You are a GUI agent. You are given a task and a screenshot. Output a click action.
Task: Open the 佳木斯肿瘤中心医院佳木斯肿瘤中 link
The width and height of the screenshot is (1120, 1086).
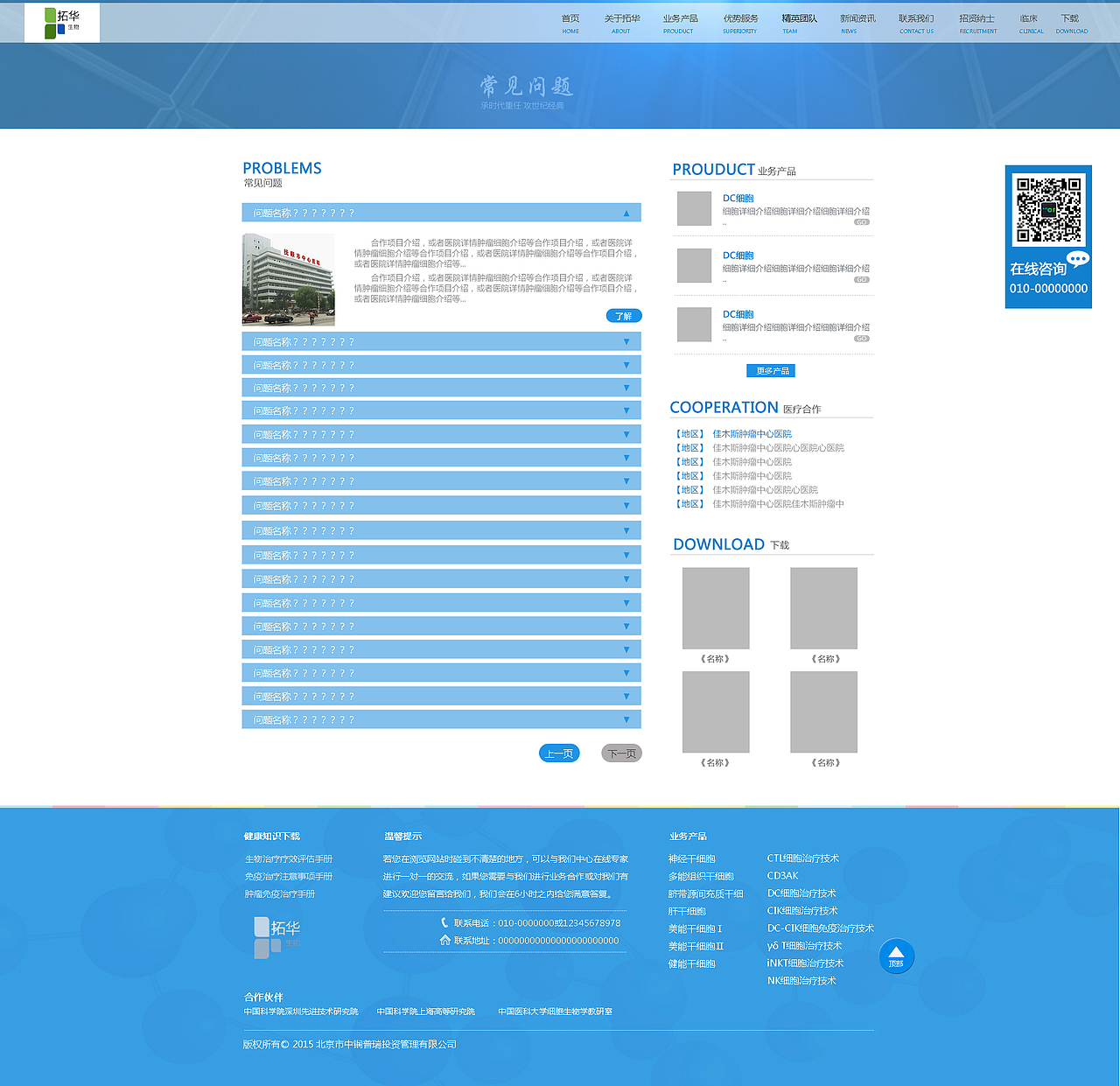pos(778,504)
